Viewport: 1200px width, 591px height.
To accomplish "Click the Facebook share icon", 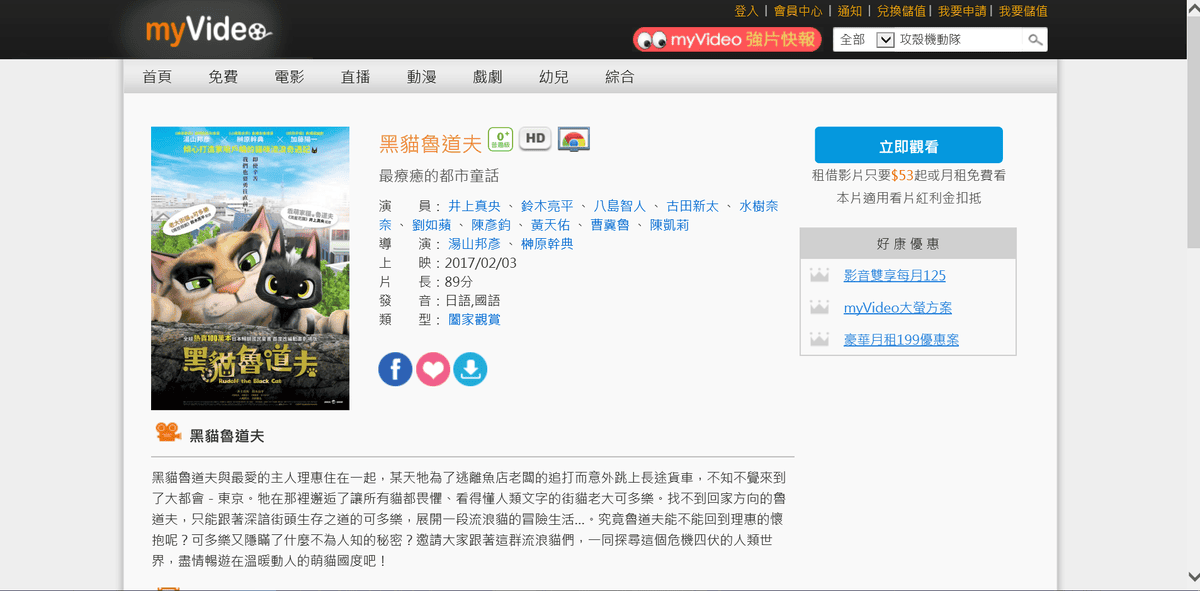I will click(395, 369).
